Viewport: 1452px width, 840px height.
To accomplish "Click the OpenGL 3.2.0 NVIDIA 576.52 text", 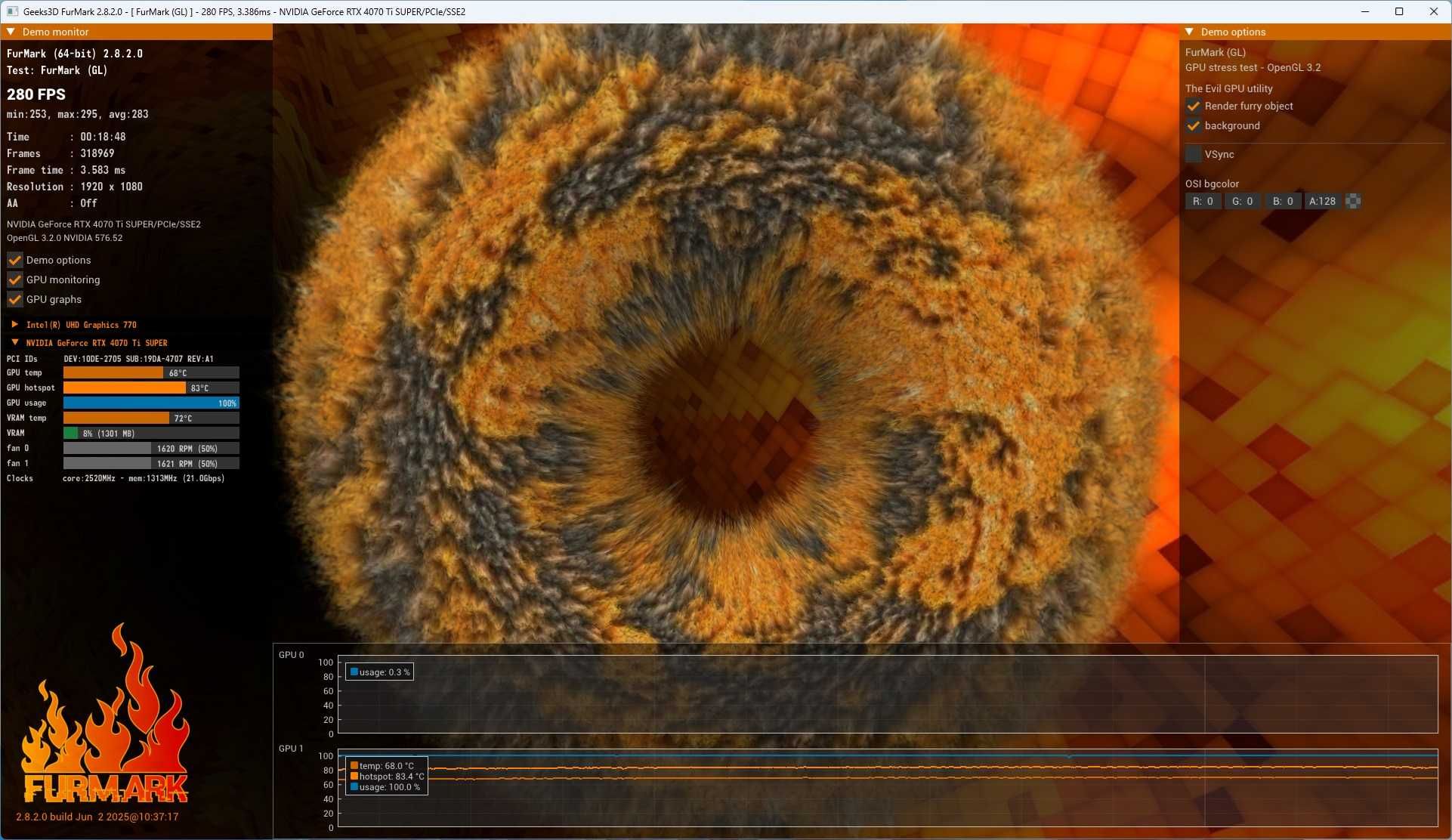I will [x=64, y=238].
